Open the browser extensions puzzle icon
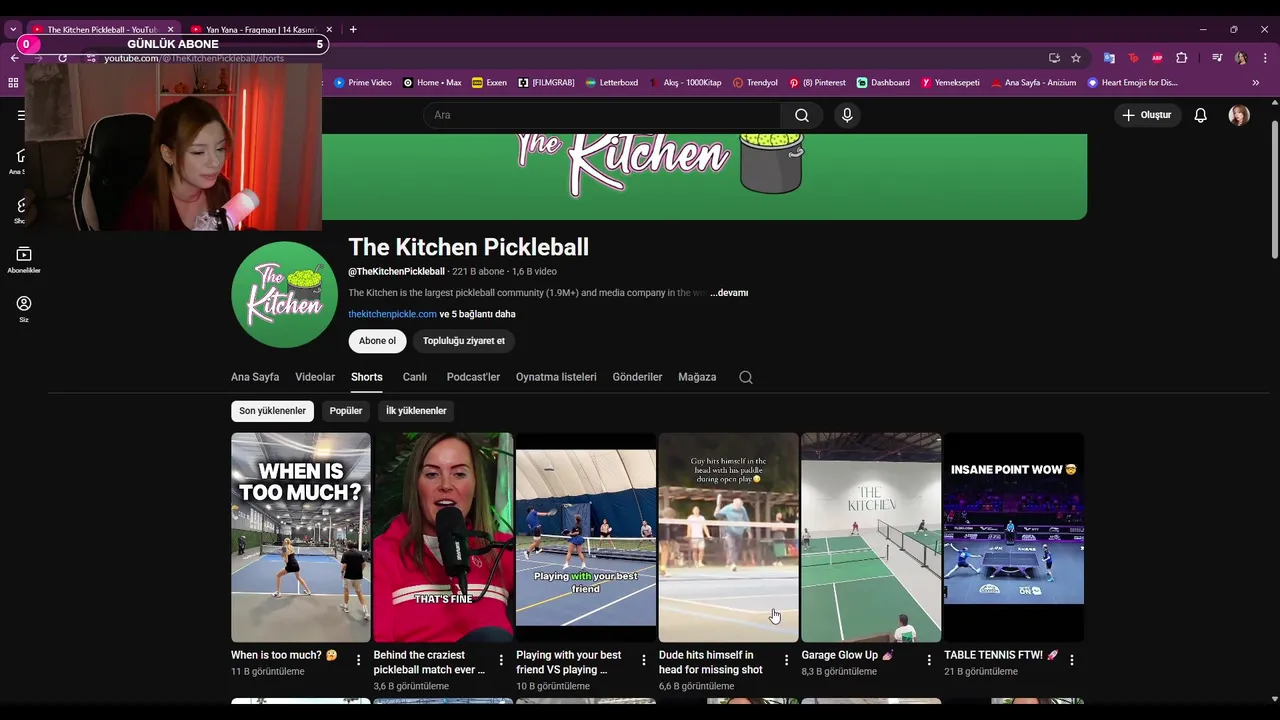 [x=1181, y=58]
